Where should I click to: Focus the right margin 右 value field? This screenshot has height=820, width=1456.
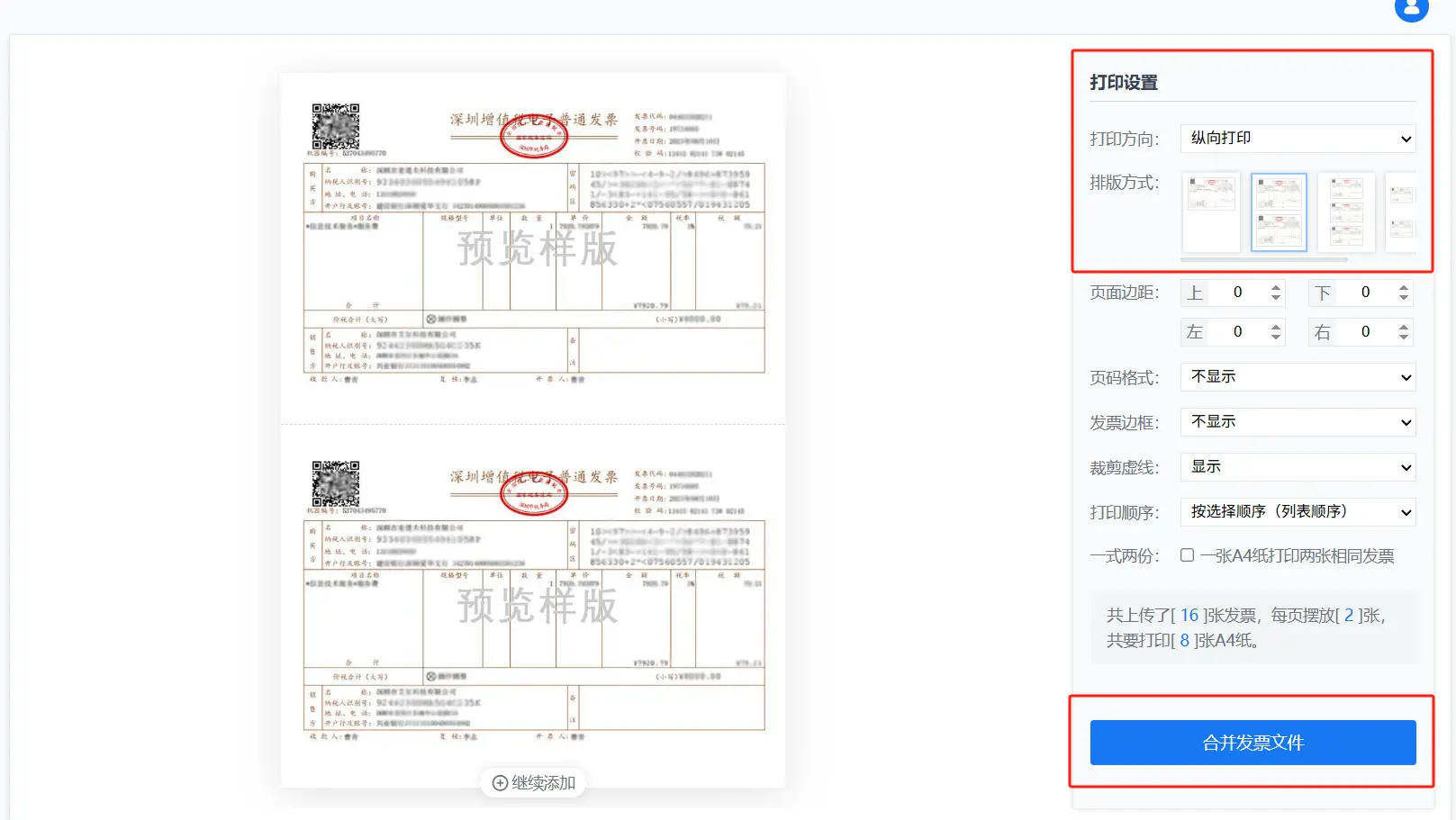[1366, 332]
